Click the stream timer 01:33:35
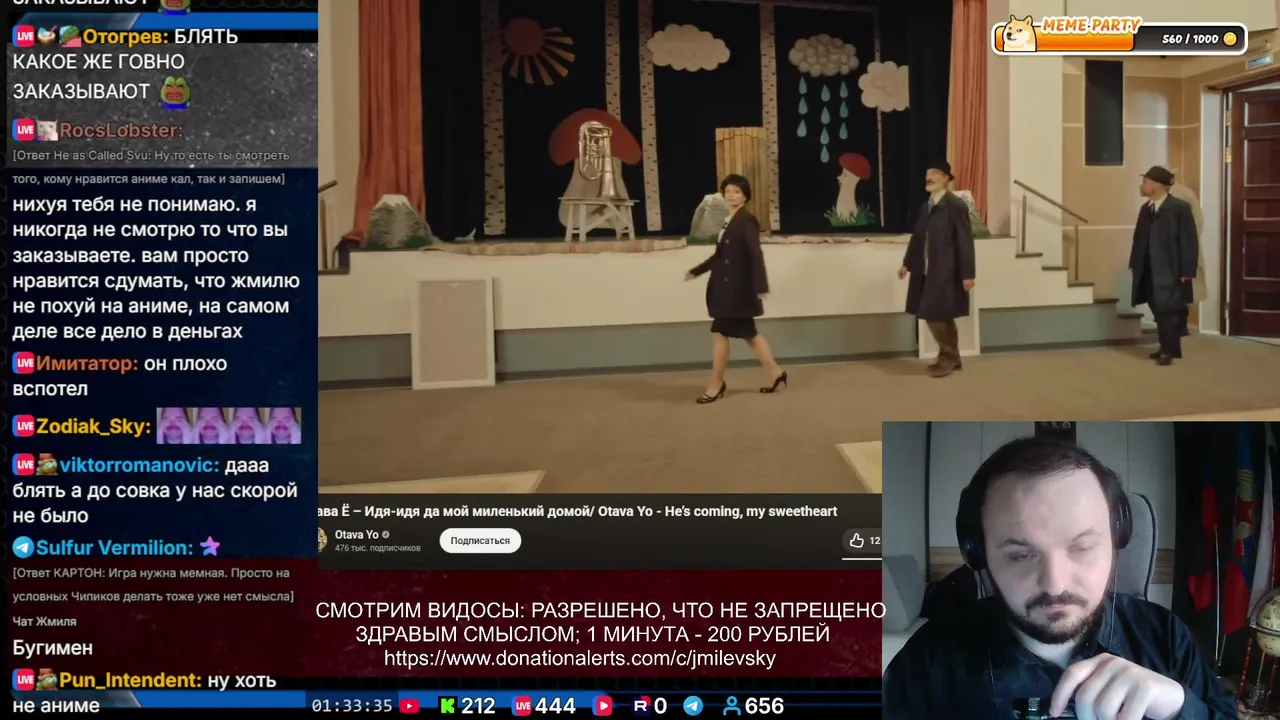 (x=352, y=706)
